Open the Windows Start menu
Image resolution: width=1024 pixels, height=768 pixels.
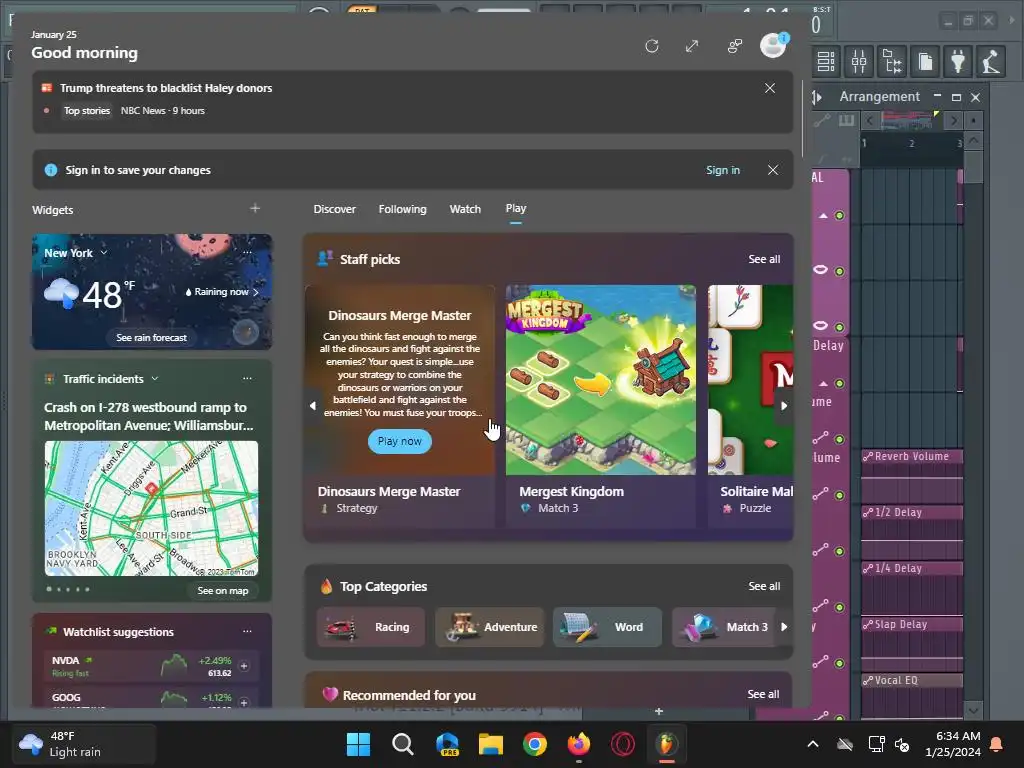pos(358,744)
